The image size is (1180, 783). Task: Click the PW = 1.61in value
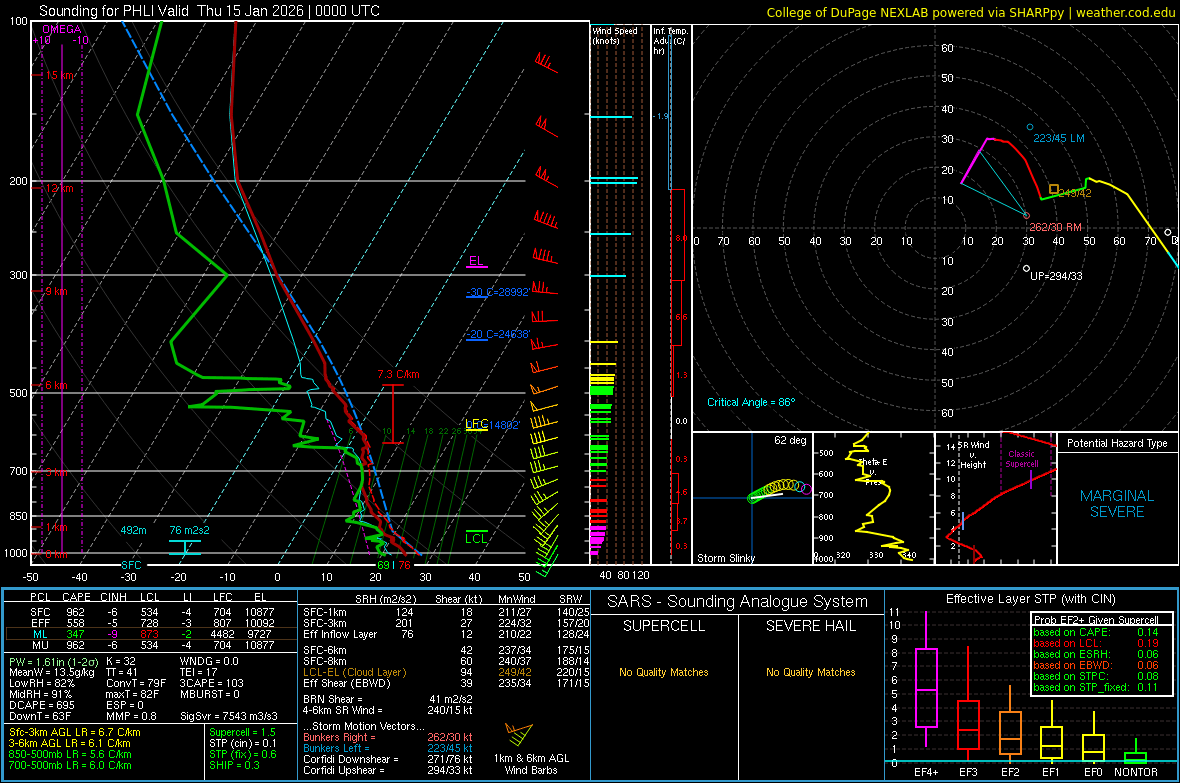[x=52, y=661]
